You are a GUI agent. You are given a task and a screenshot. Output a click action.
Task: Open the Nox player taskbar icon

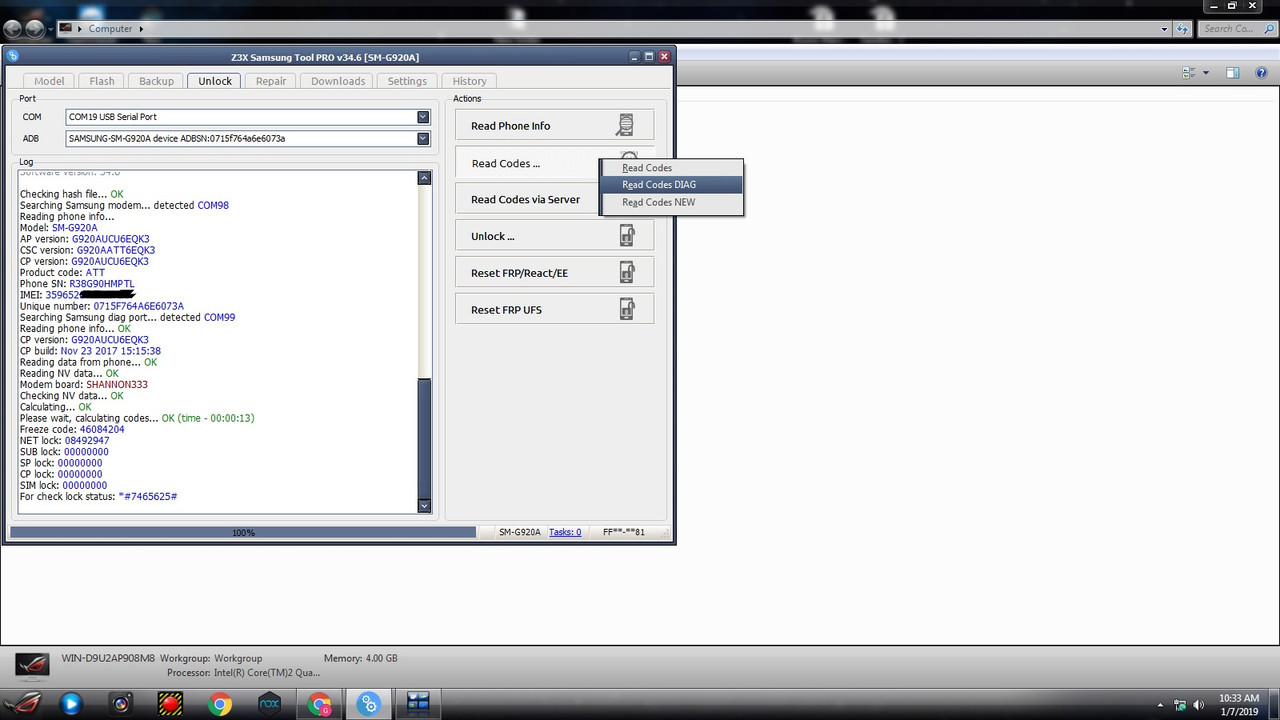[269, 704]
